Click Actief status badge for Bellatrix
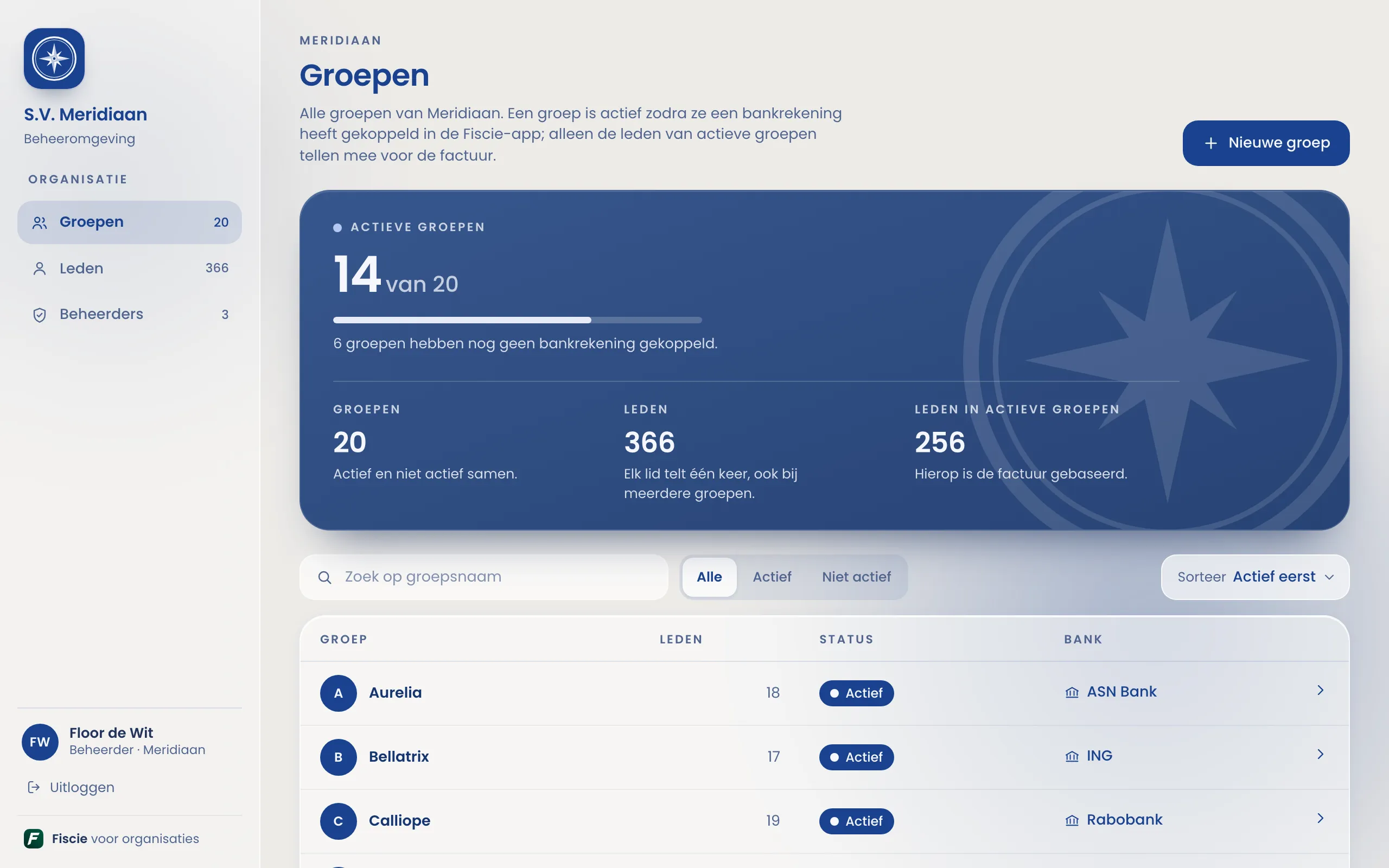Image resolution: width=1389 pixels, height=868 pixels. [856, 757]
